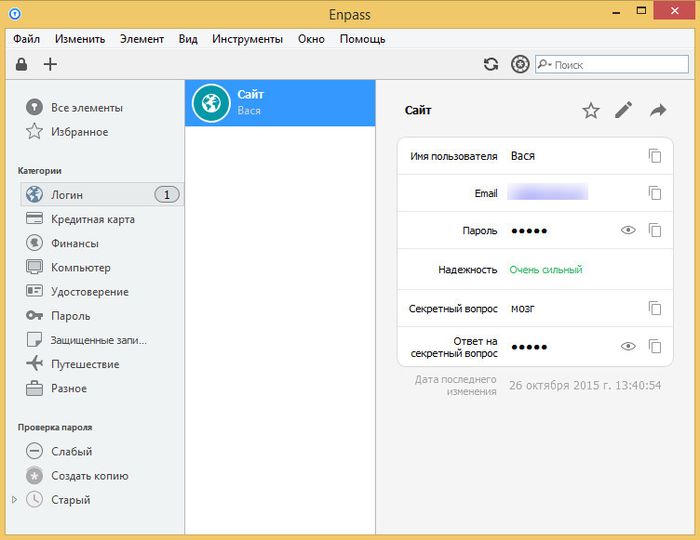Add a new item with plus icon
This screenshot has height=540, width=700.
[50, 64]
